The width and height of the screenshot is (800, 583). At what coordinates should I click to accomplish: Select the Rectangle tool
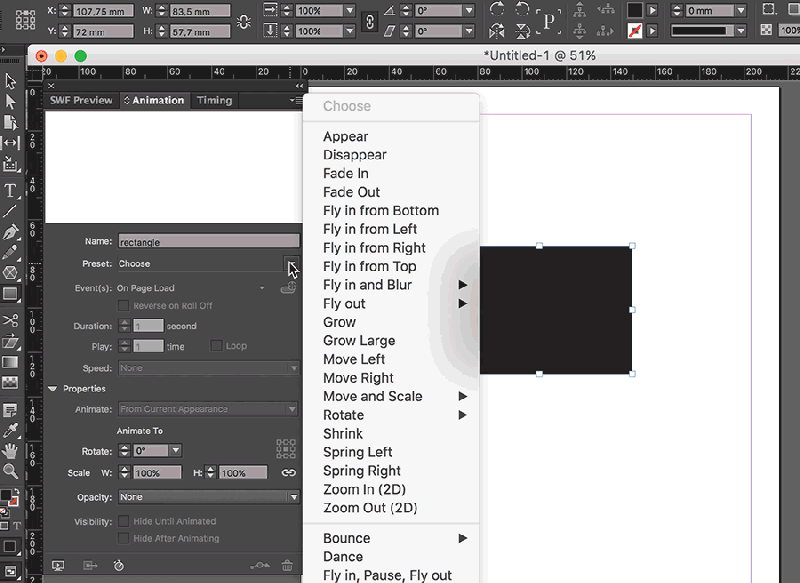pos(10,294)
